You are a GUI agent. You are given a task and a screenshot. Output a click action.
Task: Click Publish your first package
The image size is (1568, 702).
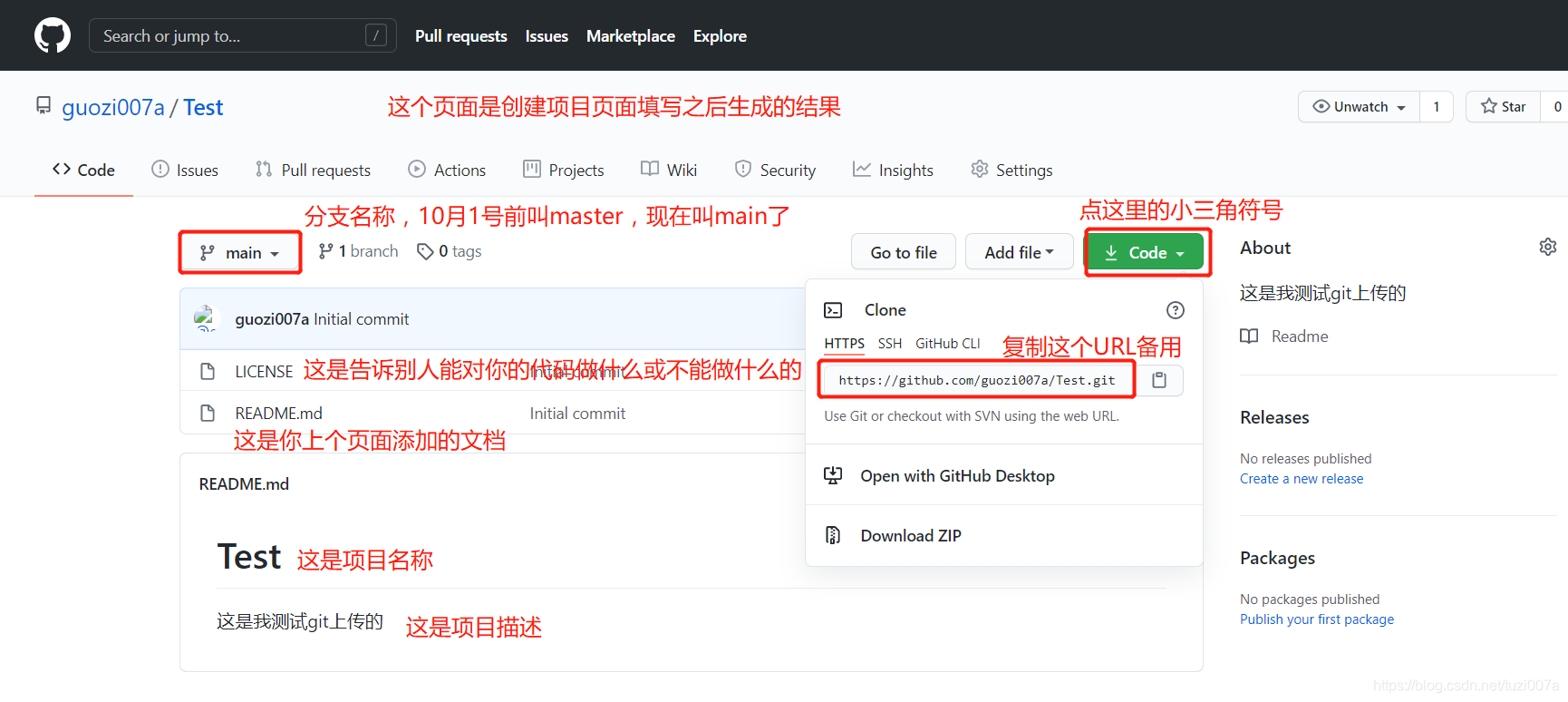click(x=1317, y=619)
